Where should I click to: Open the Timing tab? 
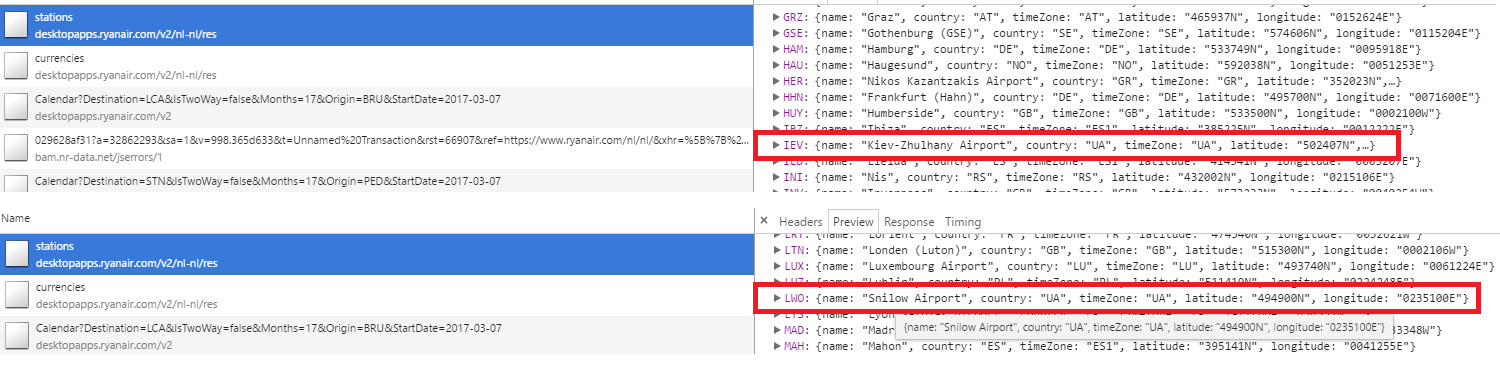tap(962, 222)
